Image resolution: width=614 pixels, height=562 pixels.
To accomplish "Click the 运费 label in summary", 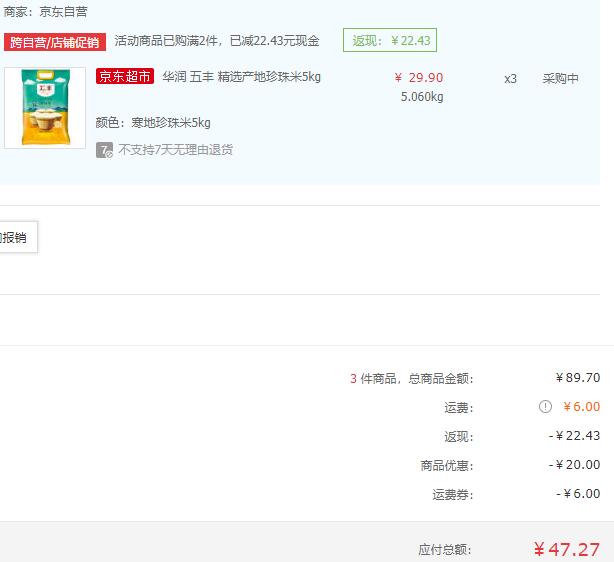I will 459,408.
